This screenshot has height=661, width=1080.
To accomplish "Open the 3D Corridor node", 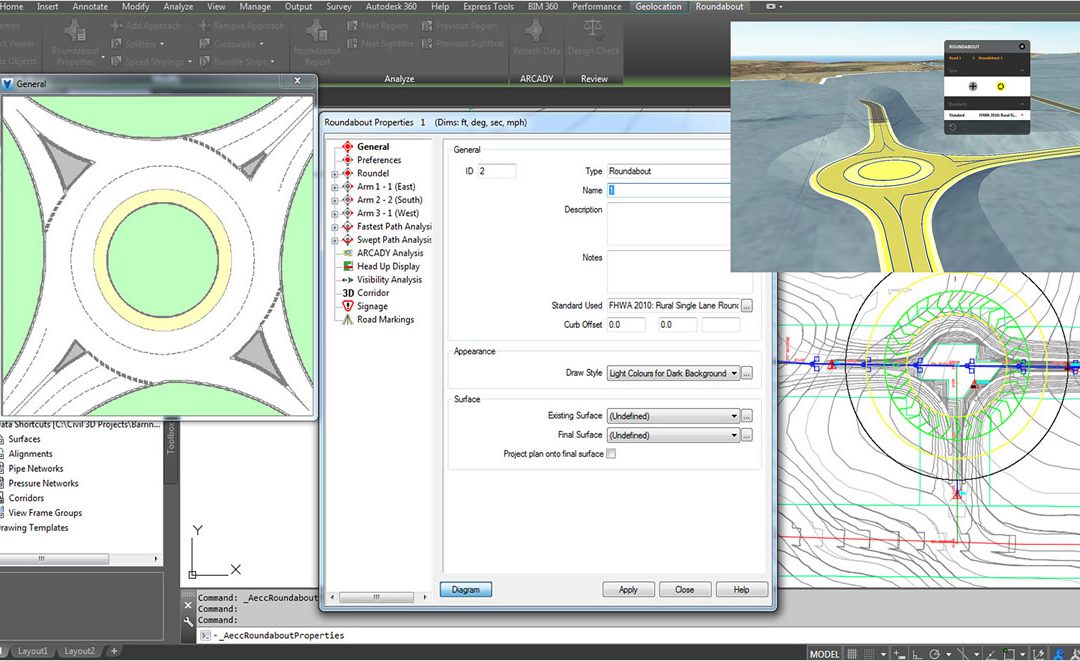I will coord(365,293).
